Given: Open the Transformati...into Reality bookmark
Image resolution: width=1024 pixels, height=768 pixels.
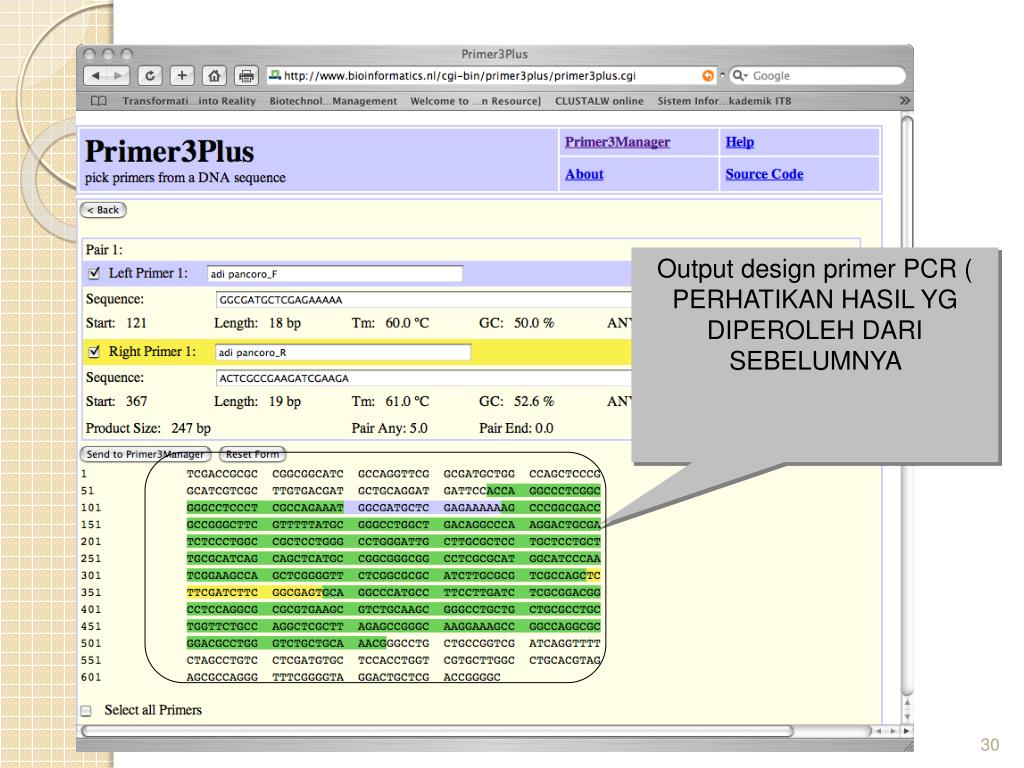Looking at the screenshot, I should 189,101.
